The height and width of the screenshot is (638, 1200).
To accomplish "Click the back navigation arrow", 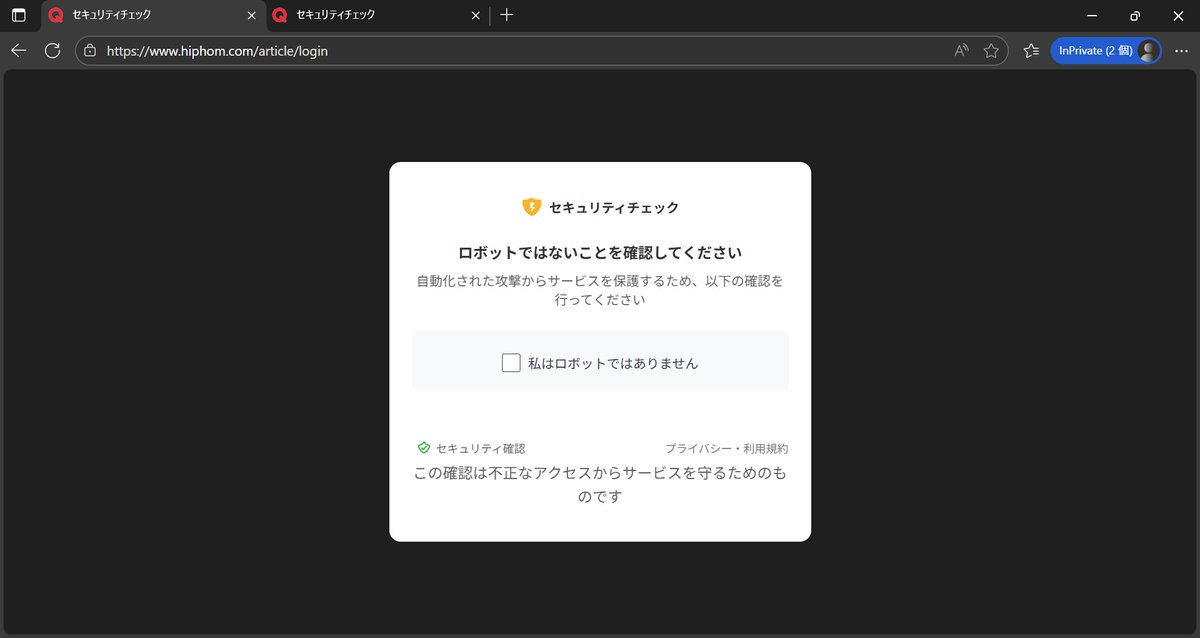I will coord(18,50).
